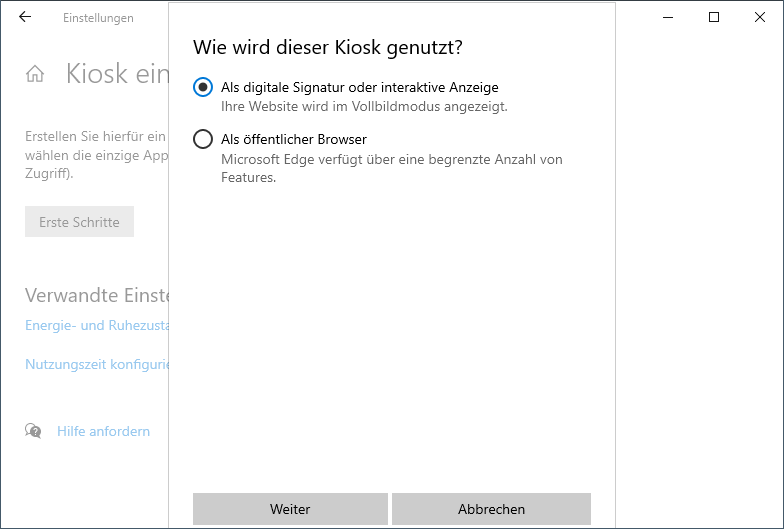
Task: Click the Microsoft Edge limited features description
Action: pyautogui.click(x=391, y=168)
